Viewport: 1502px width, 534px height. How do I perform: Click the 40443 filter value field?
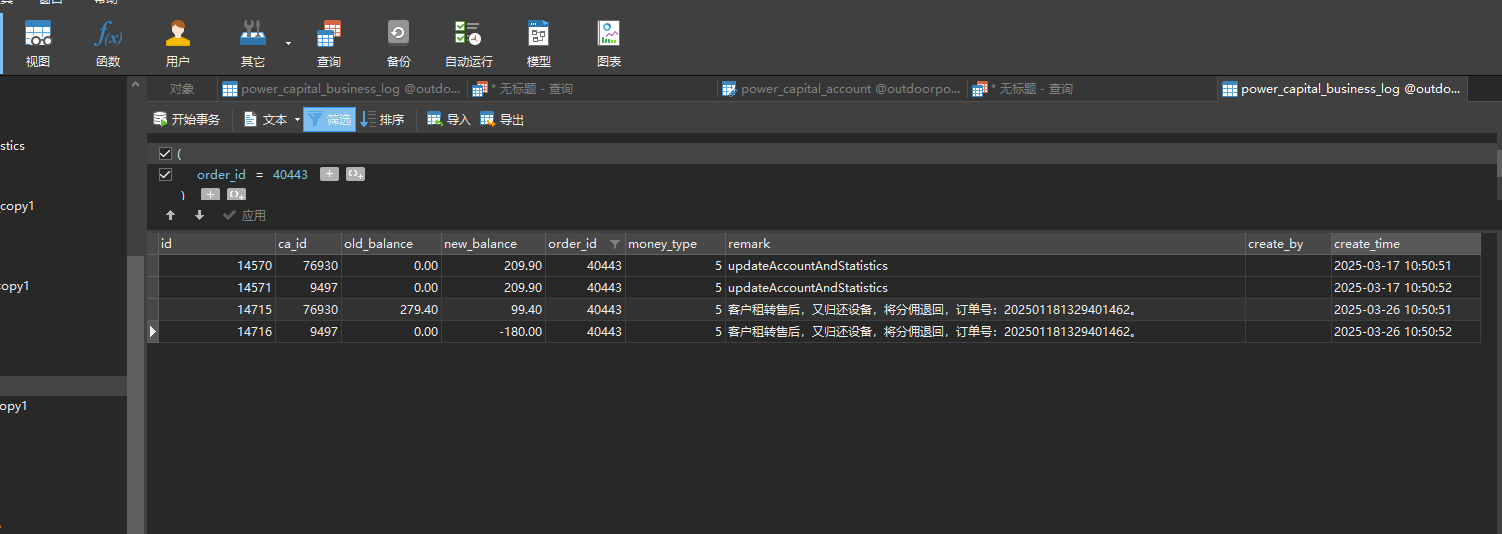click(x=290, y=174)
